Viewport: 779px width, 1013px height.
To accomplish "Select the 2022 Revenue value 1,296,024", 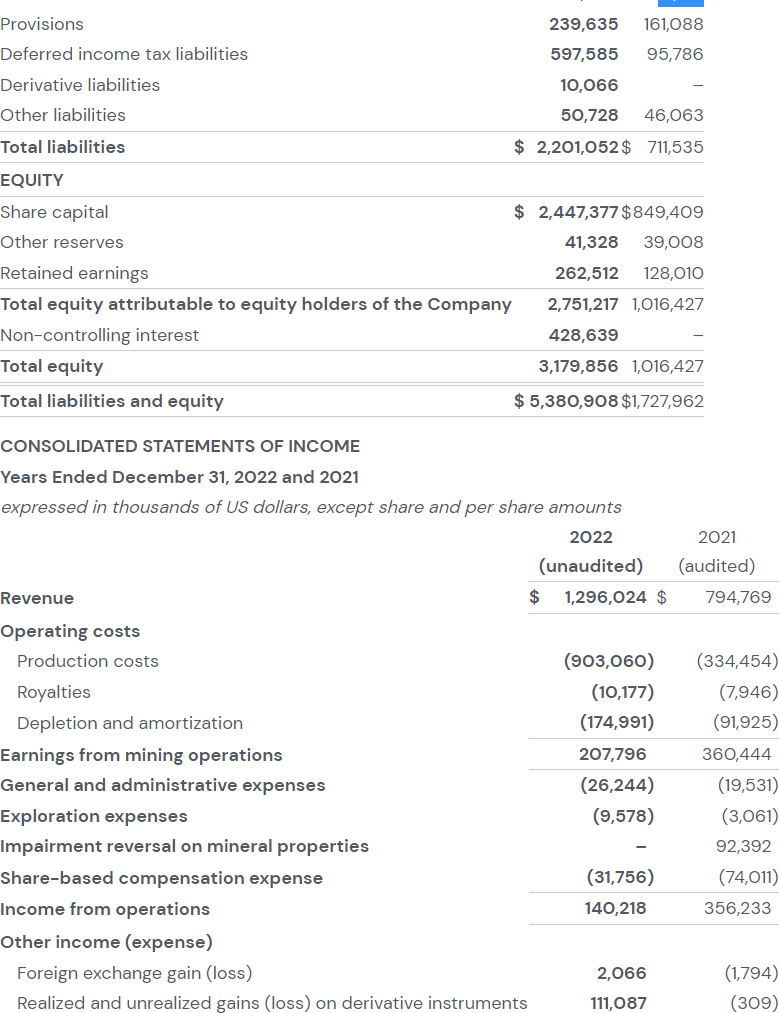I will (x=605, y=597).
